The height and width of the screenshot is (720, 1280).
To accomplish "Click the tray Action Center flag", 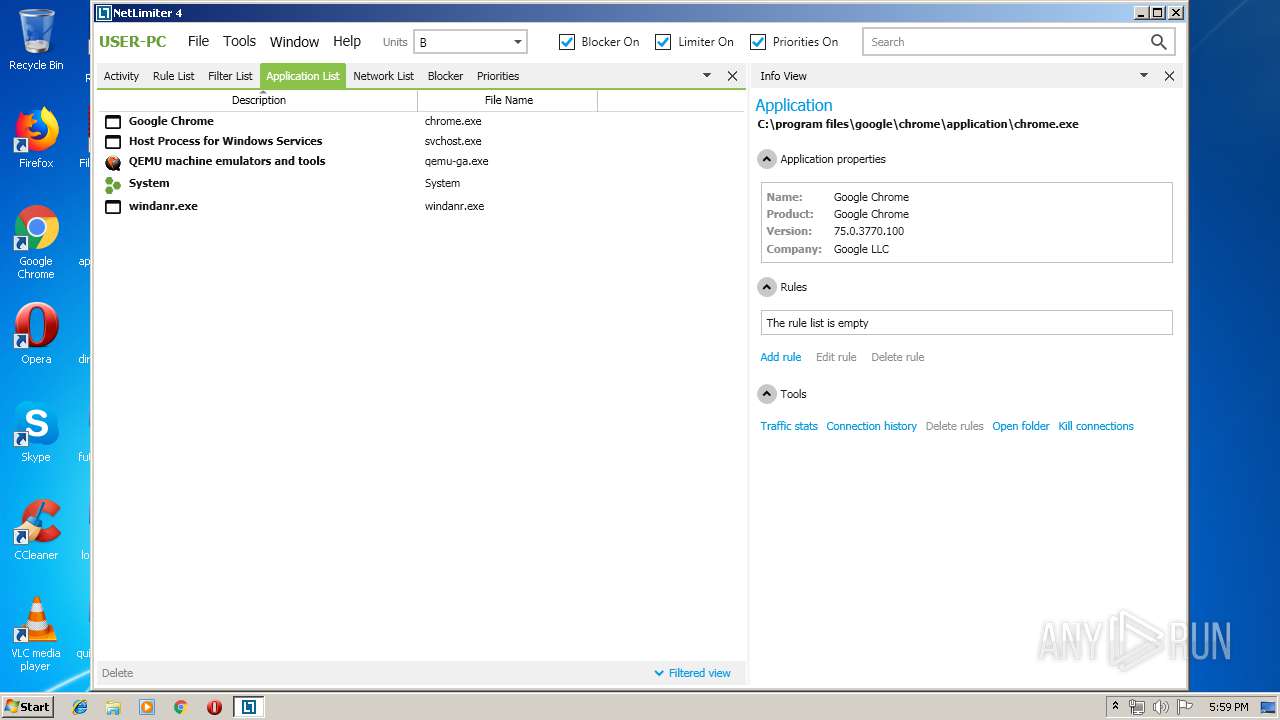I will [1185, 707].
